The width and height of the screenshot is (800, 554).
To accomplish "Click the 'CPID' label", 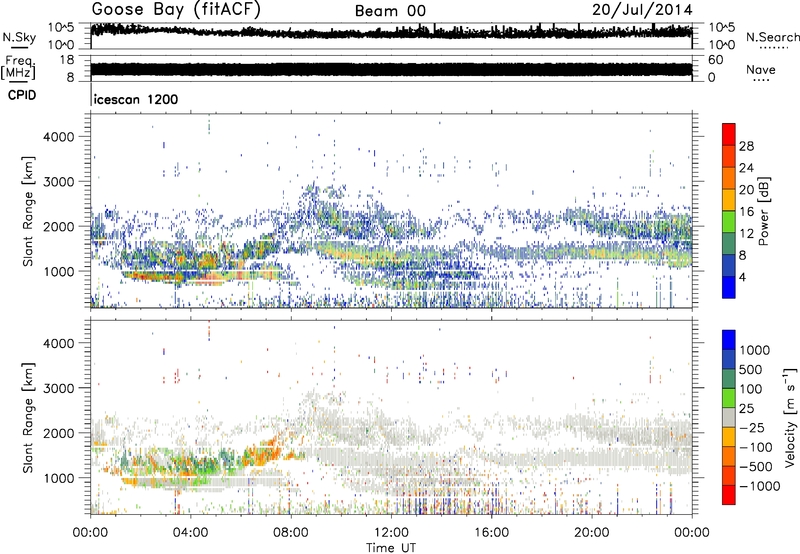I will click(22, 95).
